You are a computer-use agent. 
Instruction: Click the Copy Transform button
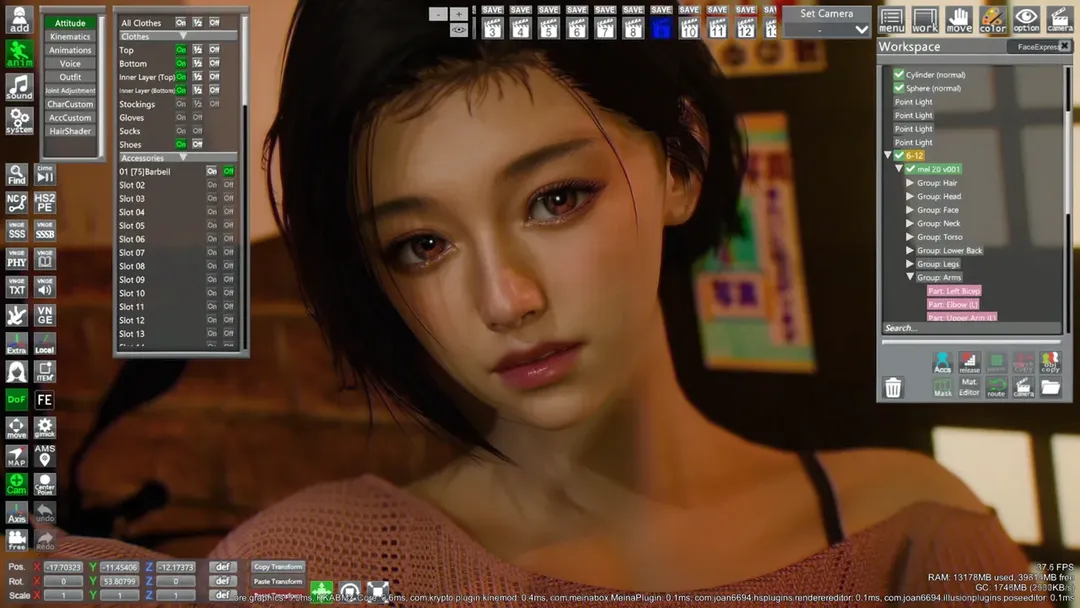click(278, 567)
